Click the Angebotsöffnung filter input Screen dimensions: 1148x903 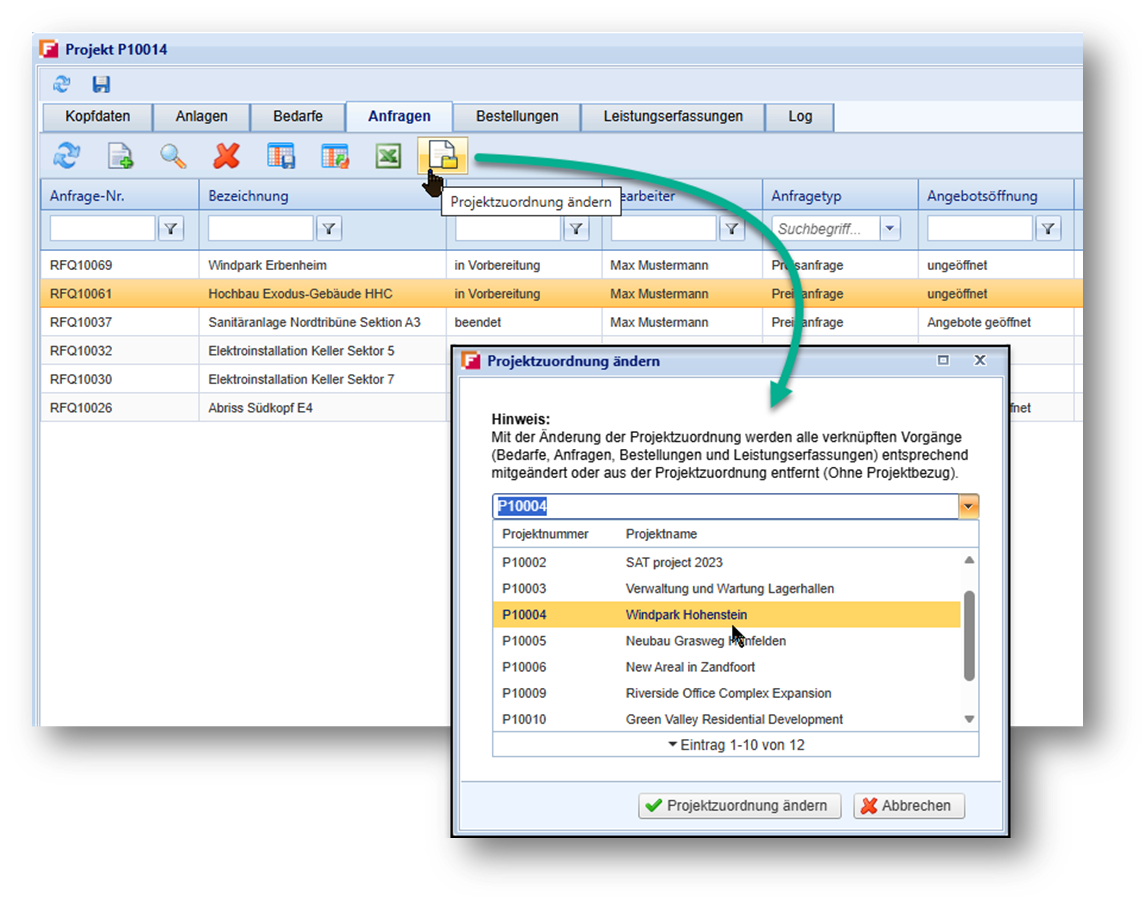point(980,228)
